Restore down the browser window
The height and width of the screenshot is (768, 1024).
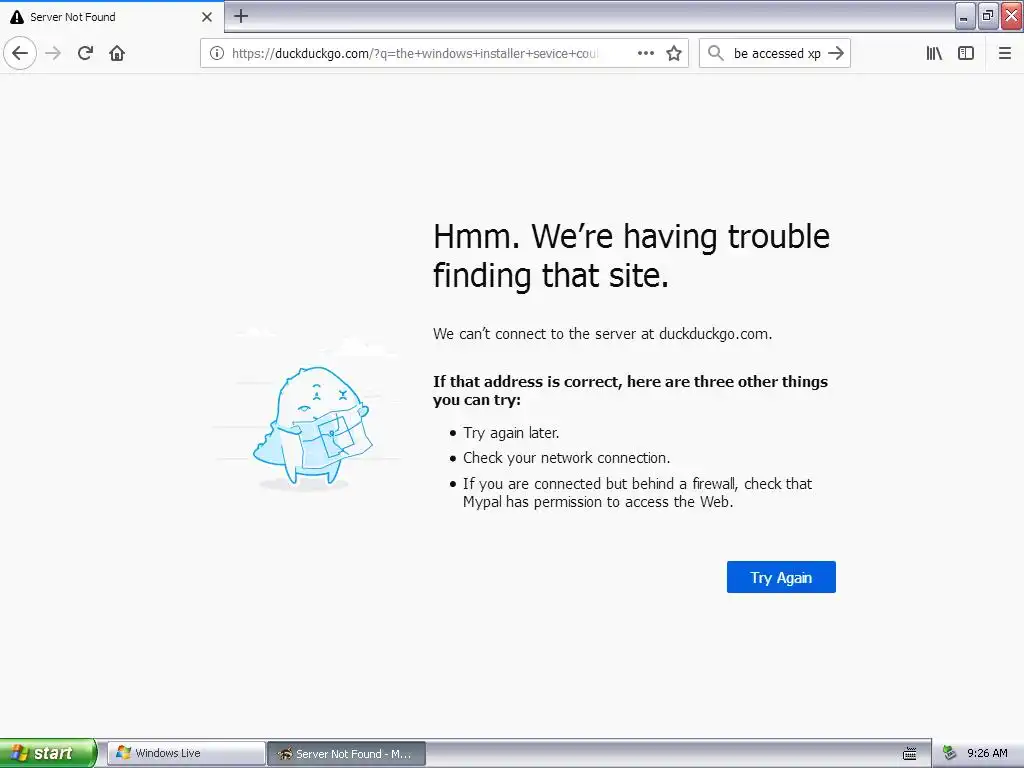(988, 16)
